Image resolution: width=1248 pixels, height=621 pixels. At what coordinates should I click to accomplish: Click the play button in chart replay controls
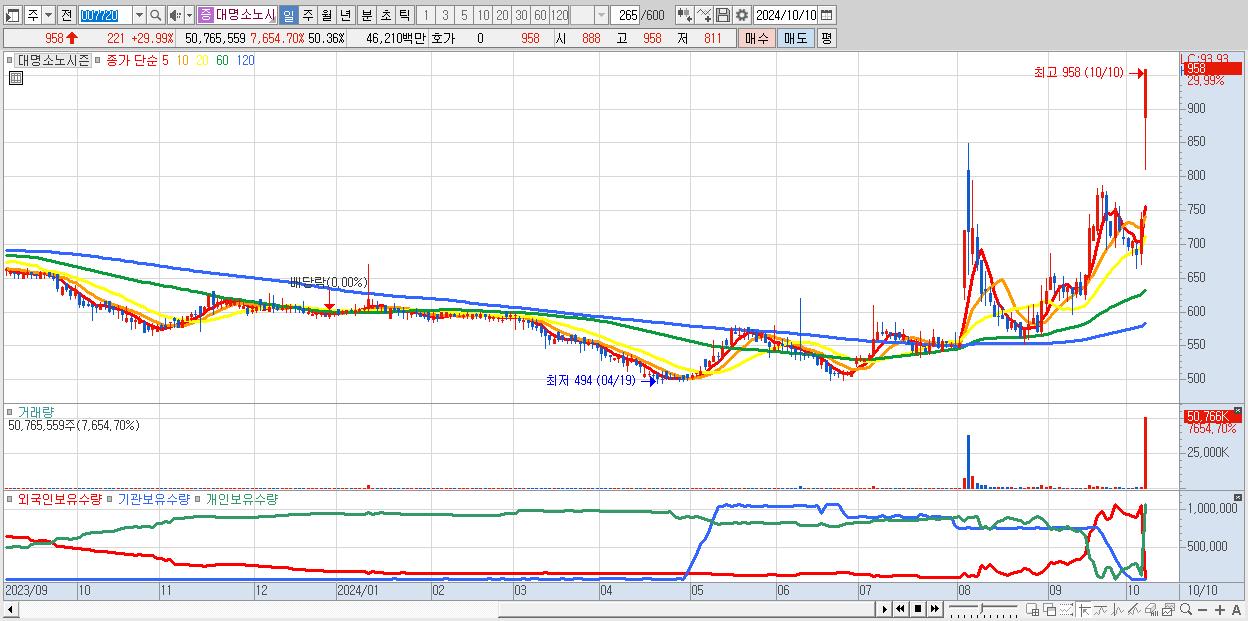884,609
